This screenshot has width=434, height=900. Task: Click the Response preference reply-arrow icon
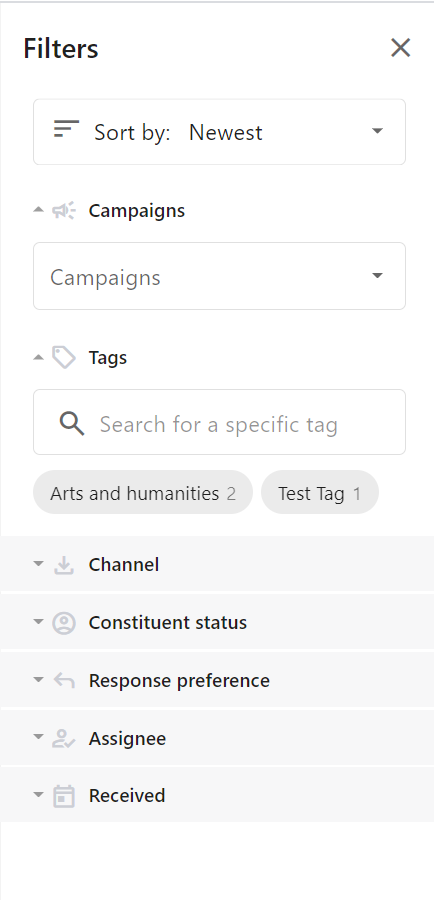point(64,680)
